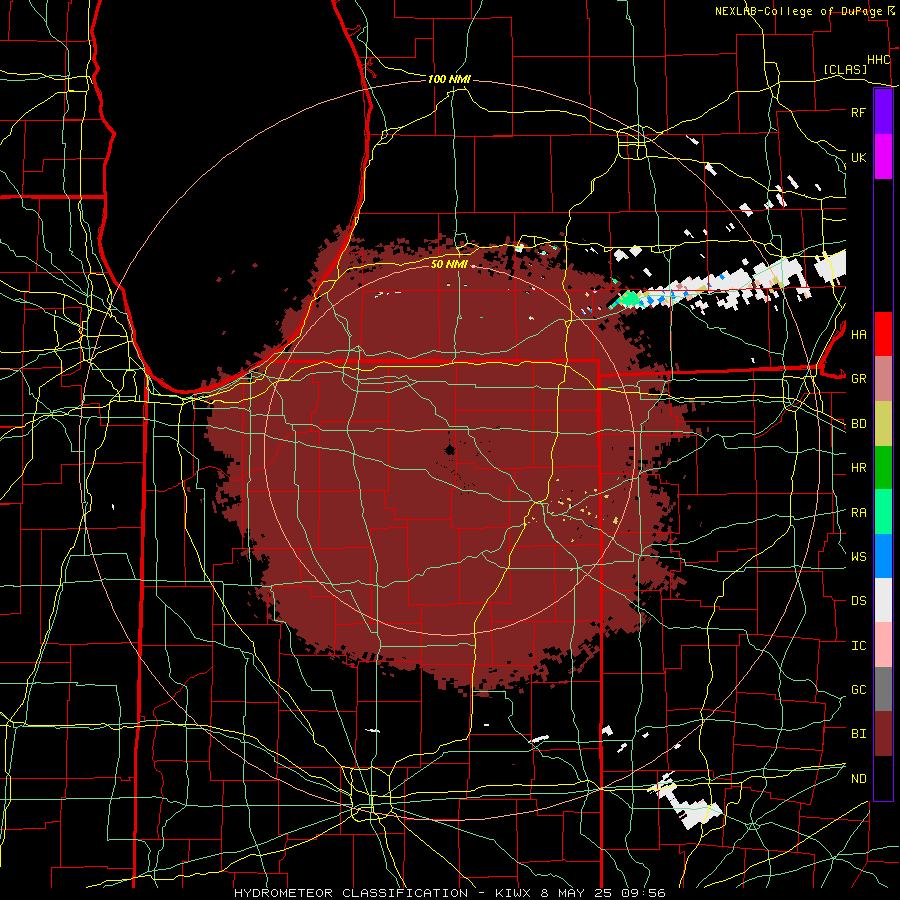Image resolution: width=900 pixels, height=900 pixels.
Task: Click the DS legend label
Action: (858, 600)
